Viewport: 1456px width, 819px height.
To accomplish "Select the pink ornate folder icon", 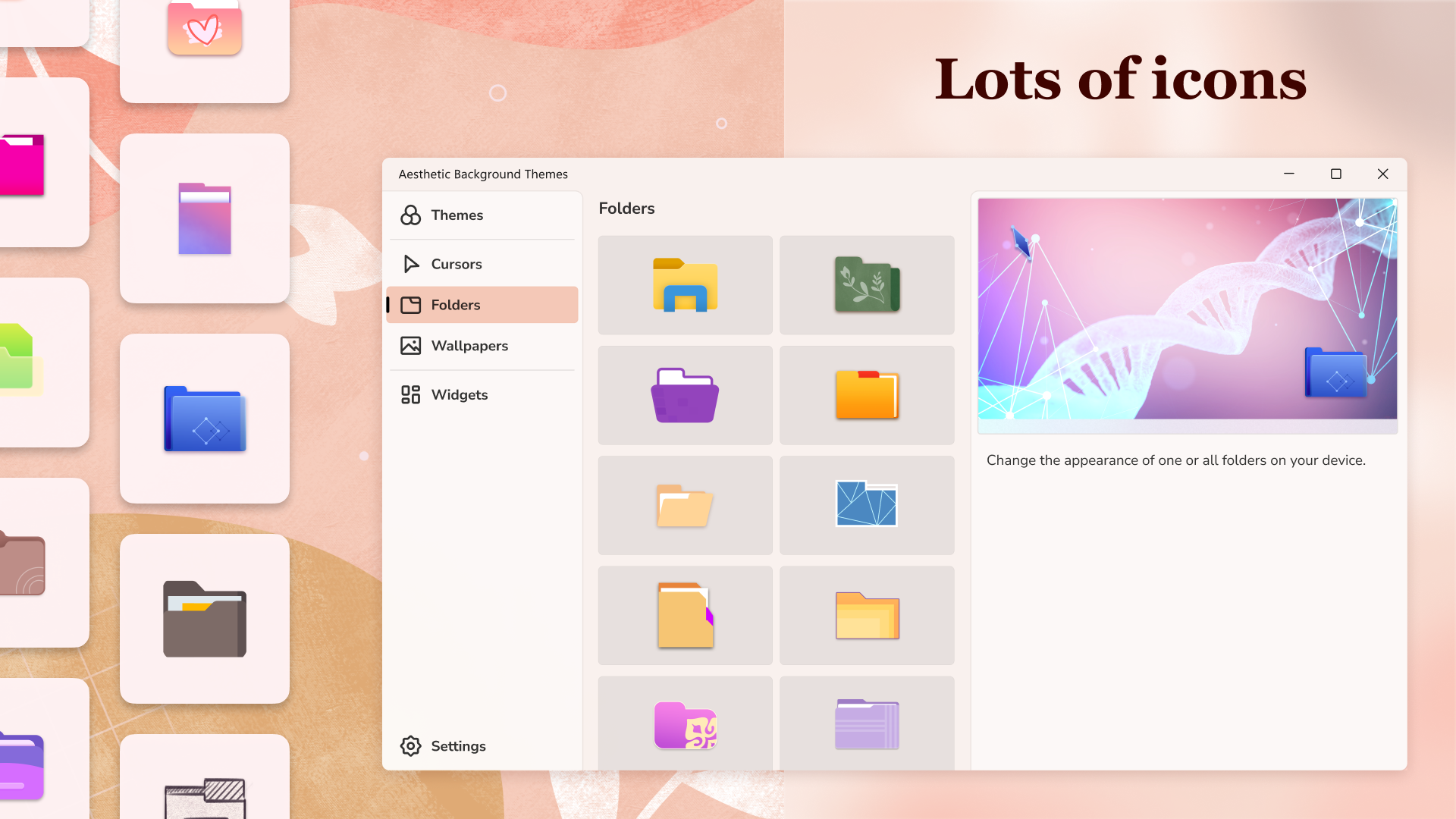I will 685,726.
